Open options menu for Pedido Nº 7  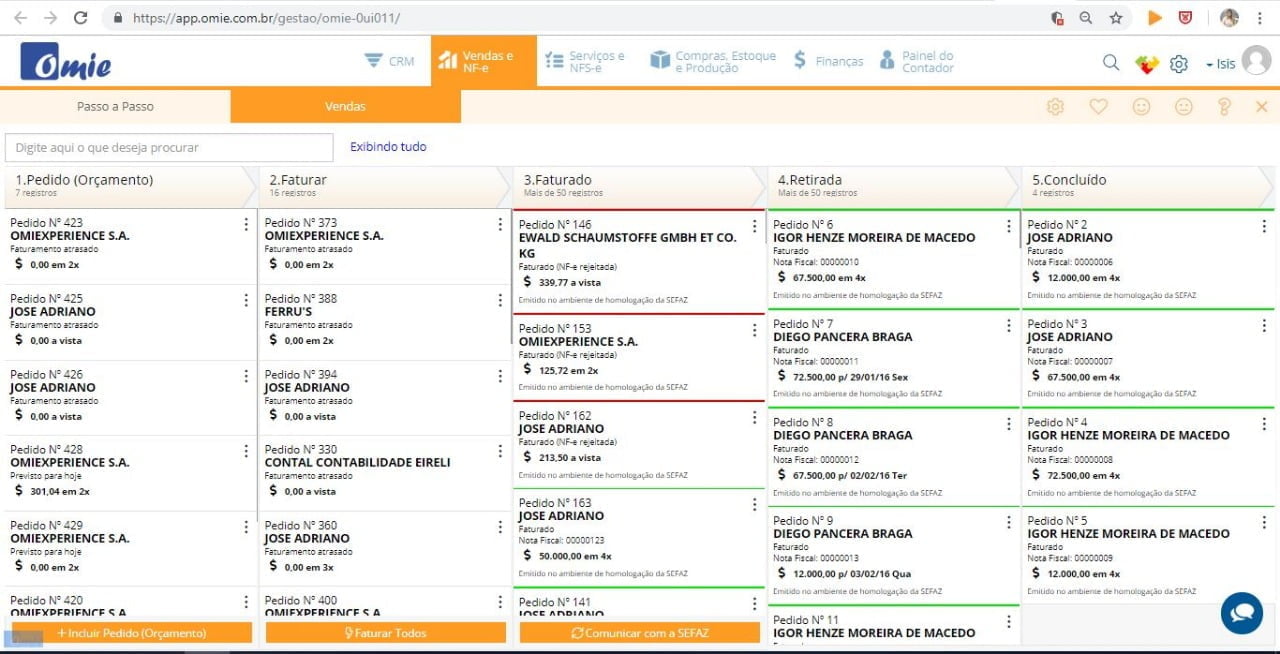(1008, 325)
